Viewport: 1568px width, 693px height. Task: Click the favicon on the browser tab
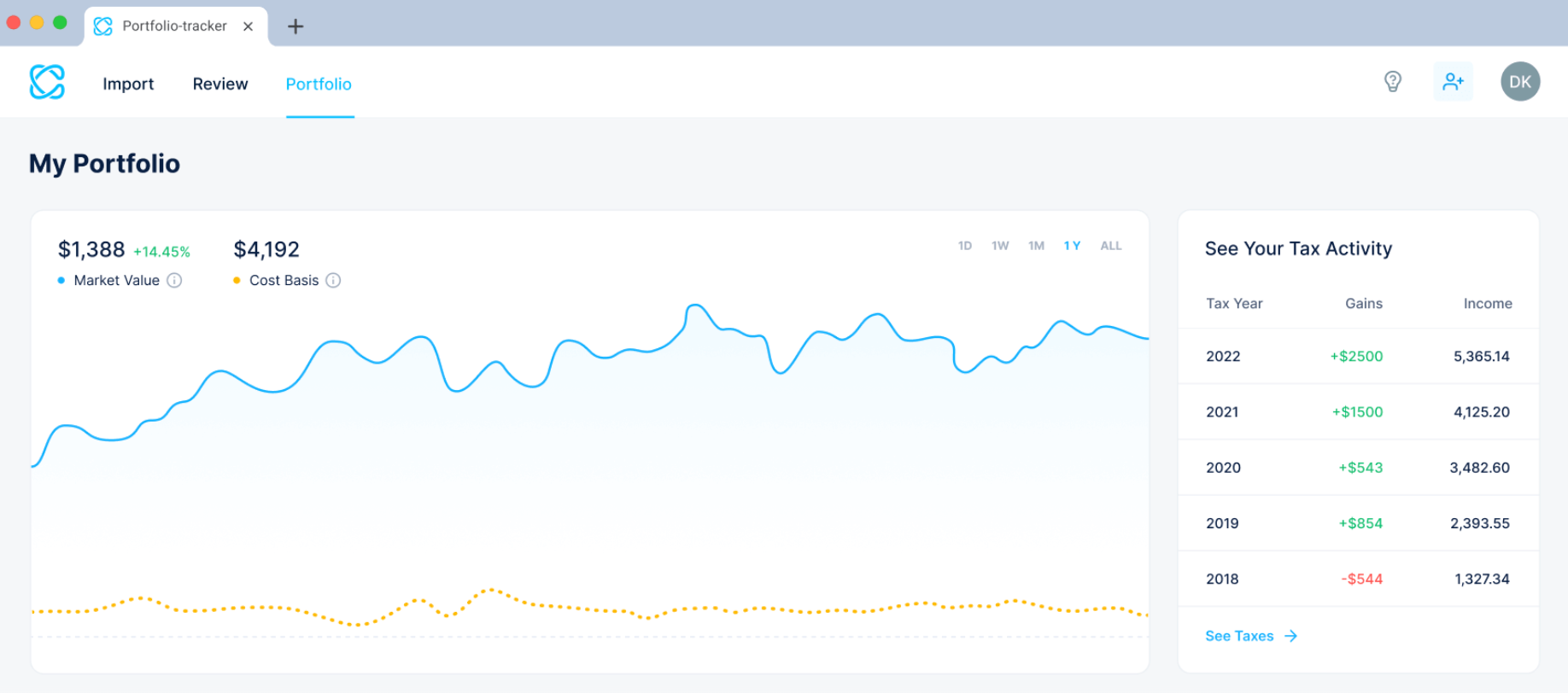[102, 26]
